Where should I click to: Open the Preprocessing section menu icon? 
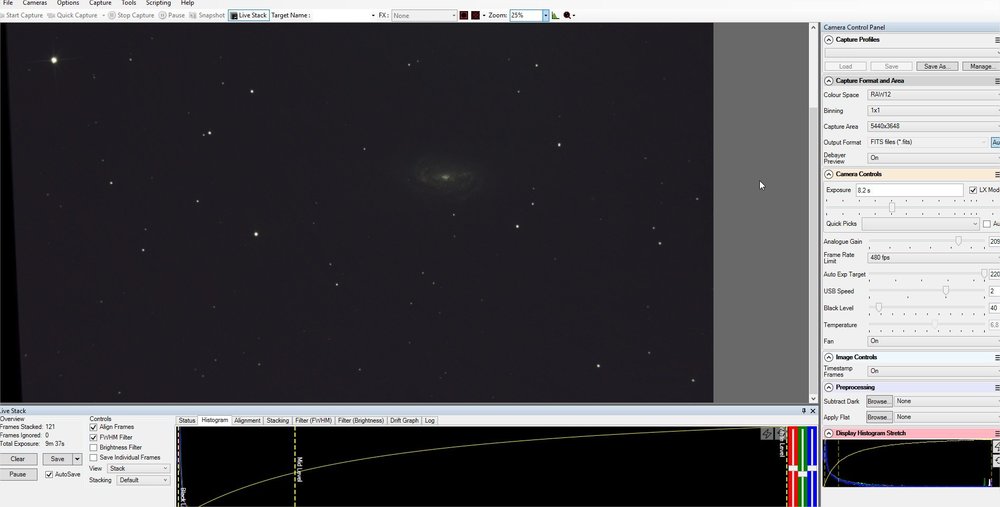(x=997, y=387)
